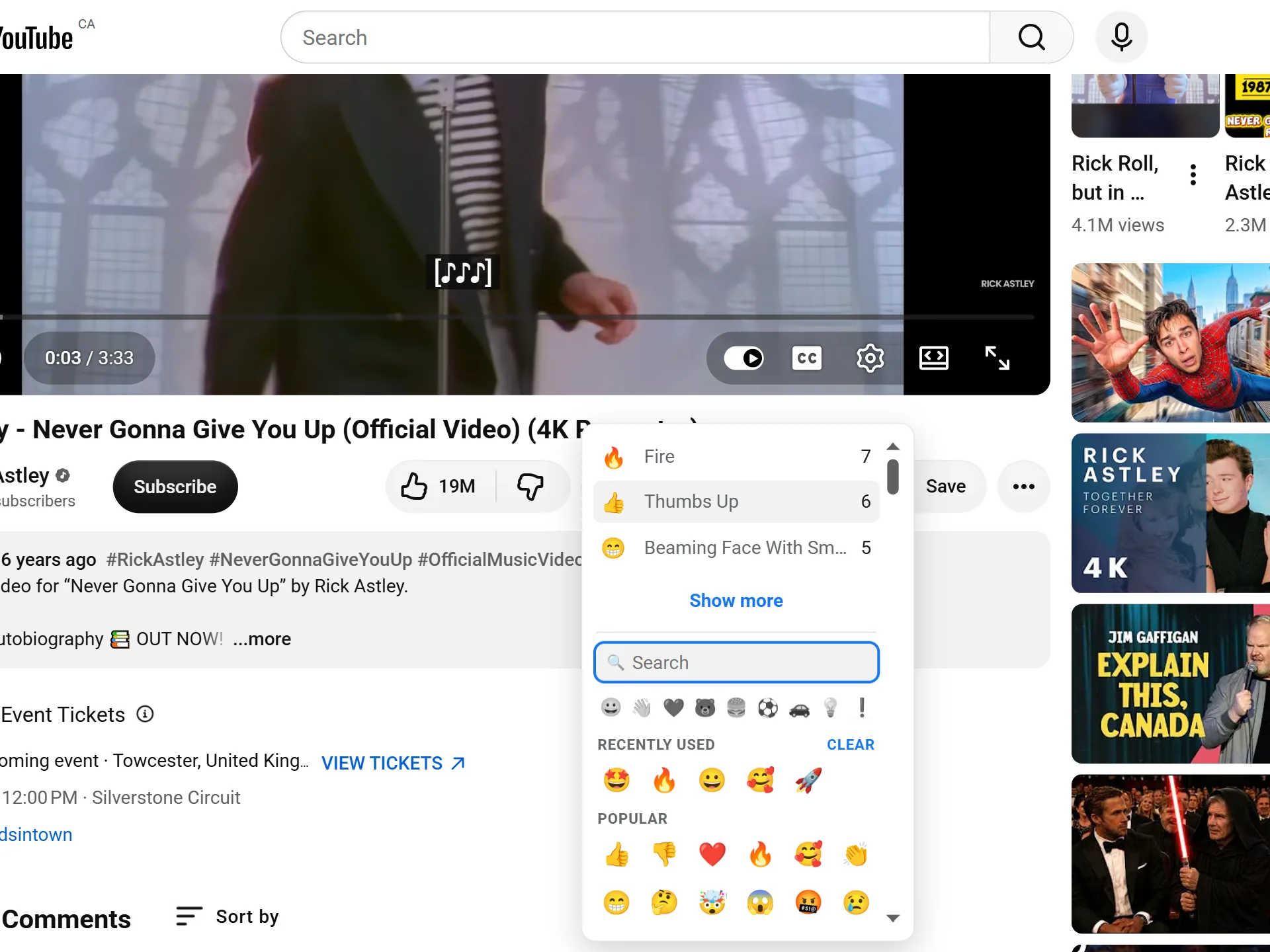
Task: Dislike the video with thumbs down
Action: [x=530, y=487]
